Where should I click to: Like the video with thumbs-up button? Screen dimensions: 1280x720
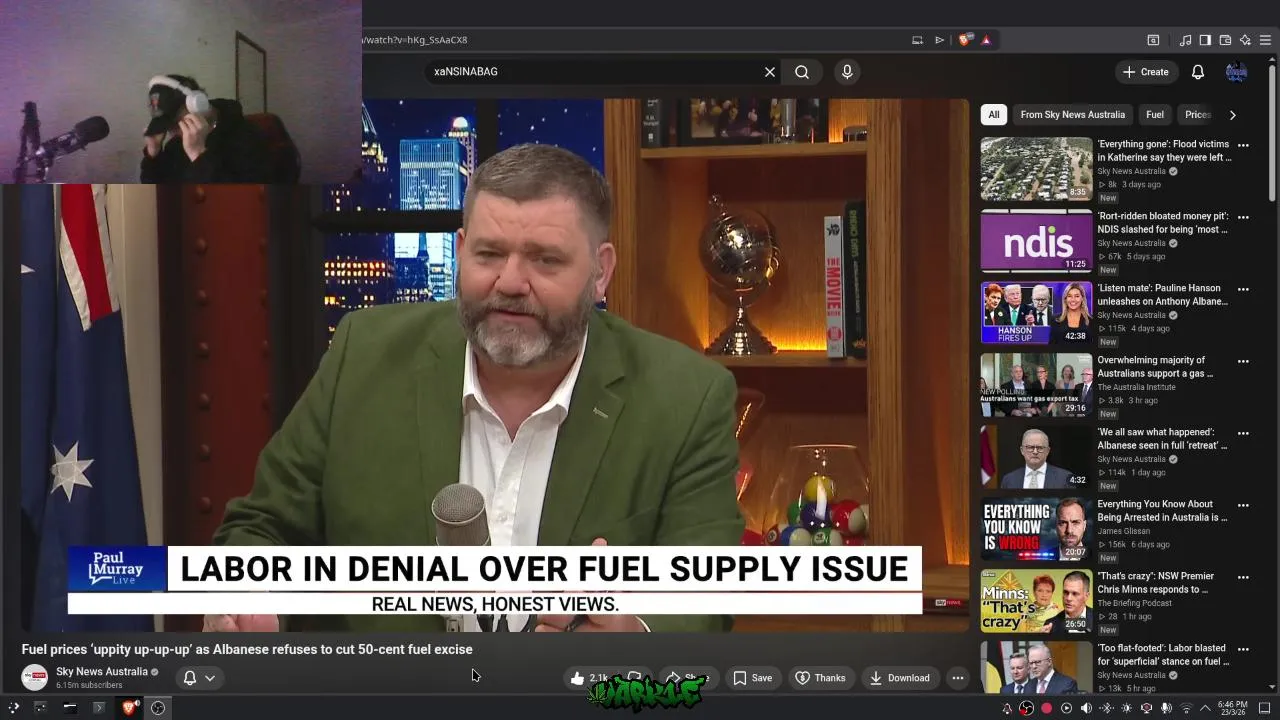click(590, 678)
